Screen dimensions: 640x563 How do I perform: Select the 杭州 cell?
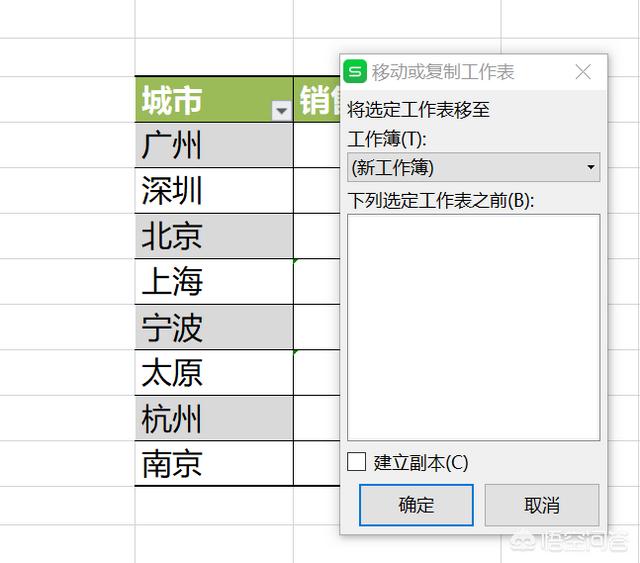click(214, 418)
